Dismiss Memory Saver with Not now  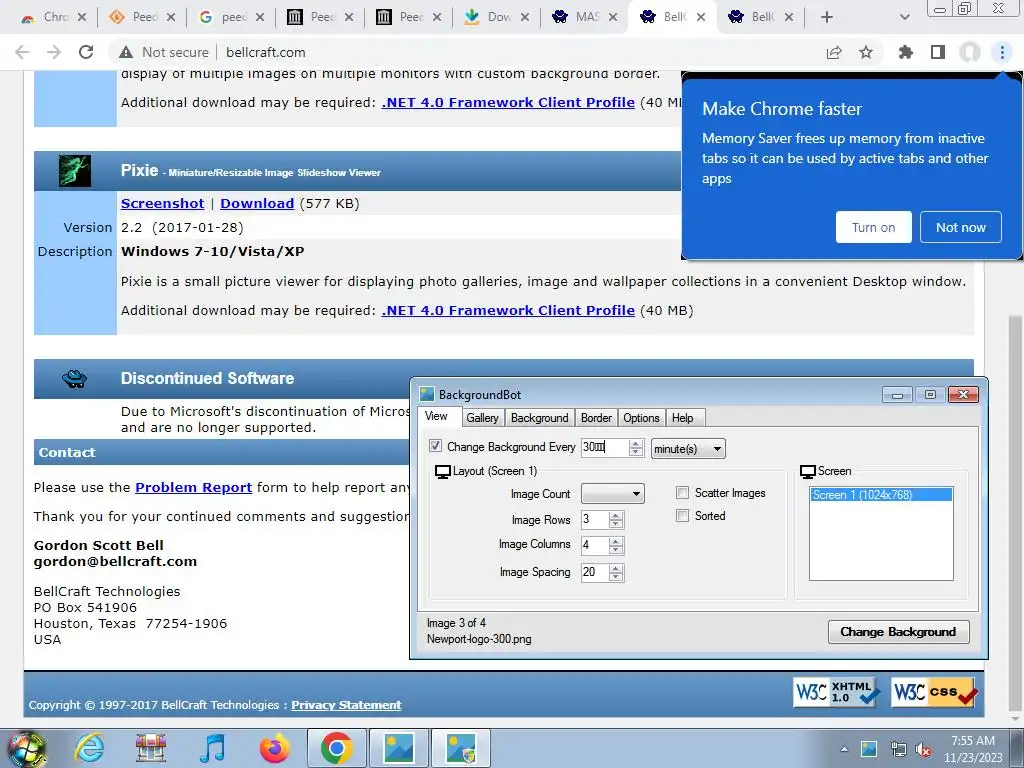(x=961, y=227)
